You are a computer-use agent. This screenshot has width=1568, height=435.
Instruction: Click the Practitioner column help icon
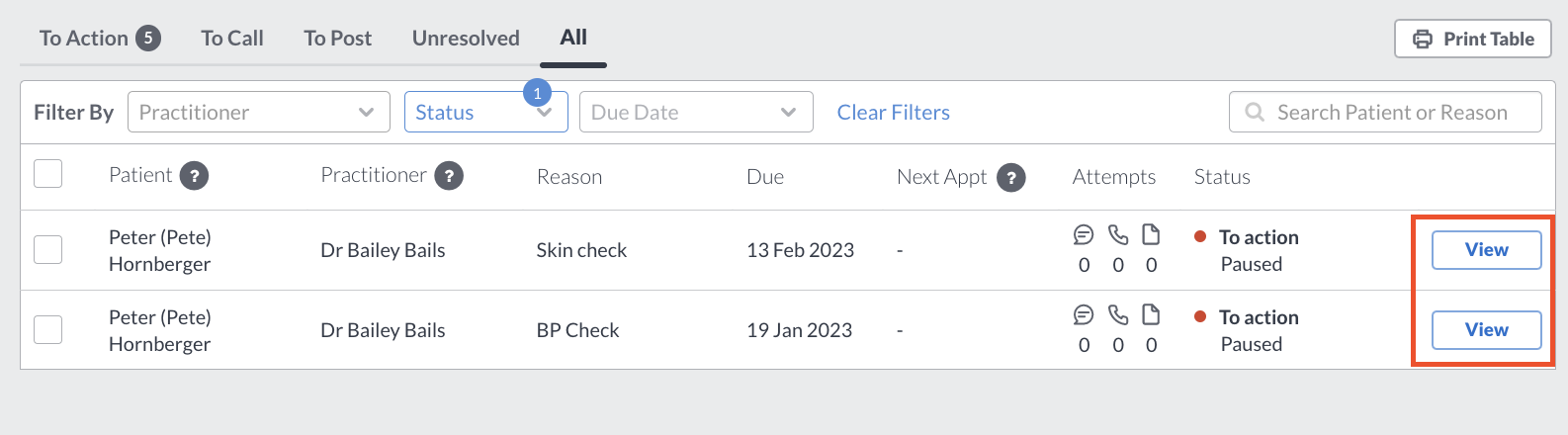pos(449,176)
